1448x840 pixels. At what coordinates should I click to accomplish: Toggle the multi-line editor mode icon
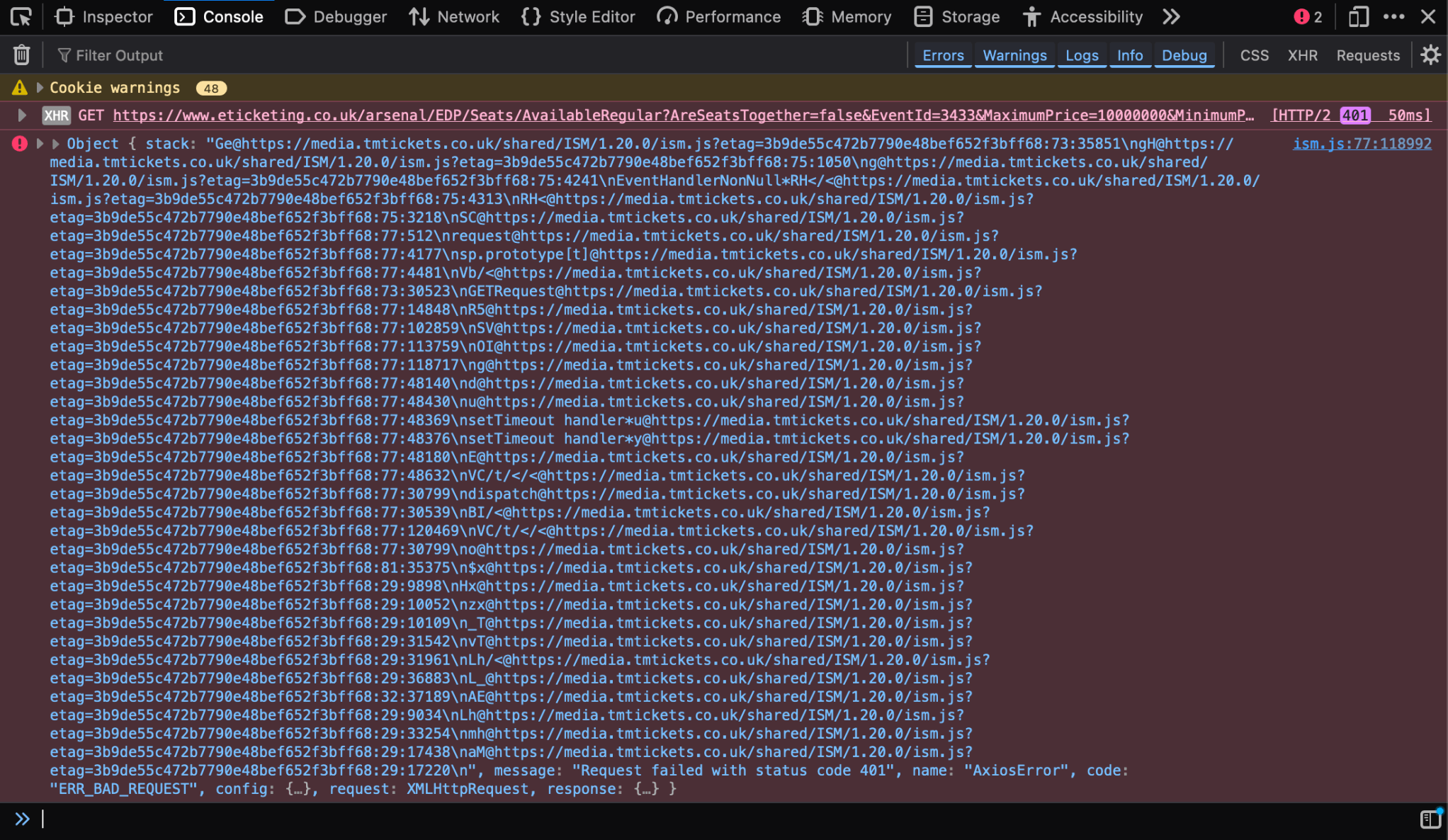1430,819
